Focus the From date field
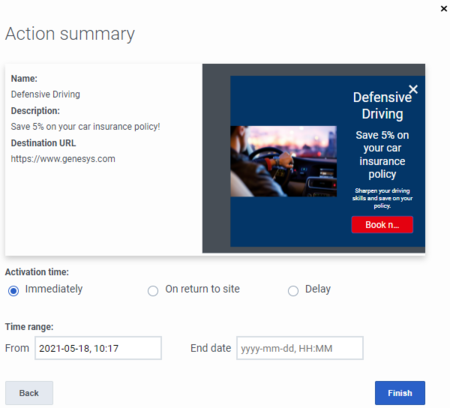Image resolution: width=450 pixels, height=408 pixels. 98,348
